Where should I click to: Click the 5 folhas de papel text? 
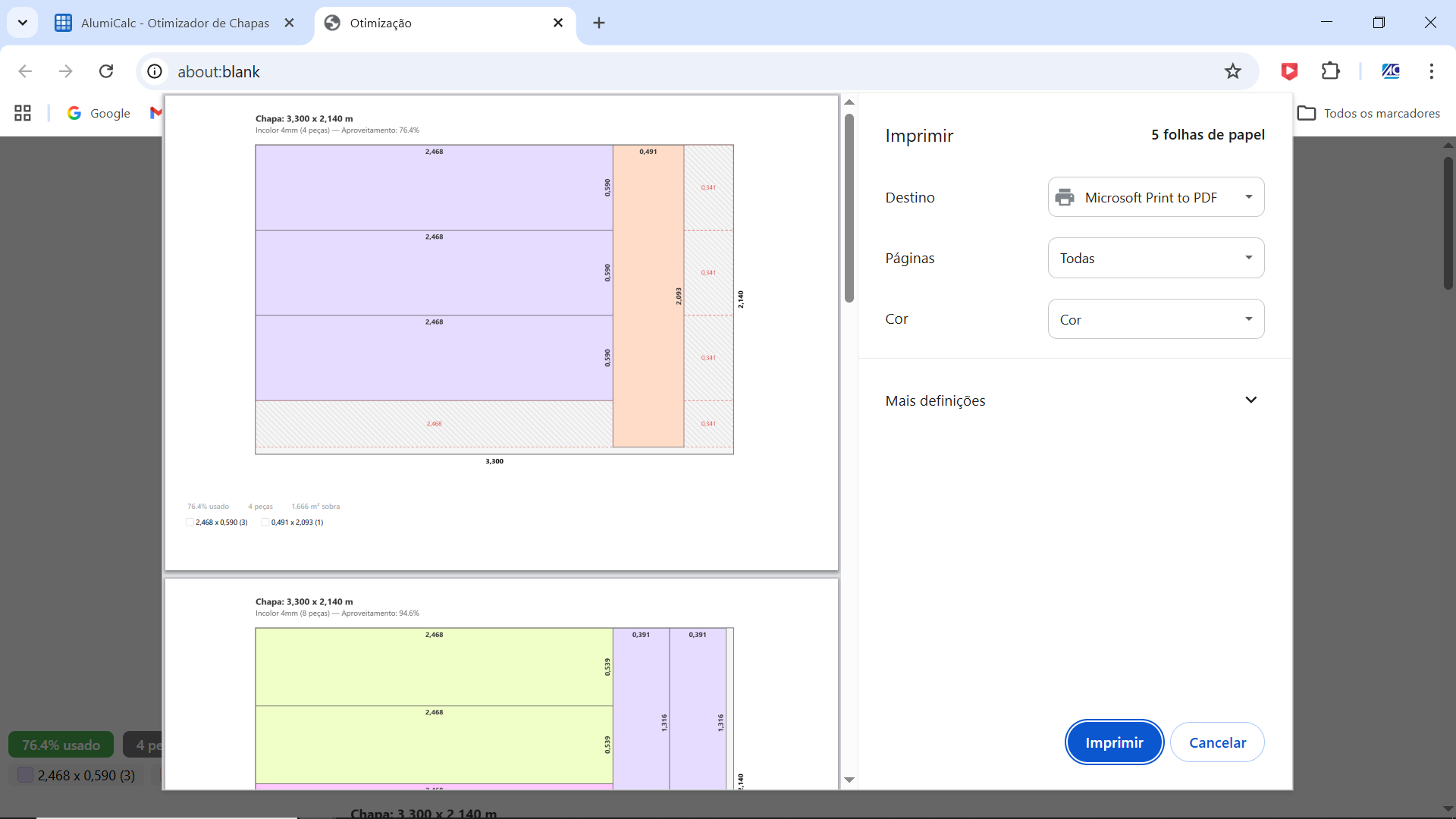pyautogui.click(x=1208, y=135)
